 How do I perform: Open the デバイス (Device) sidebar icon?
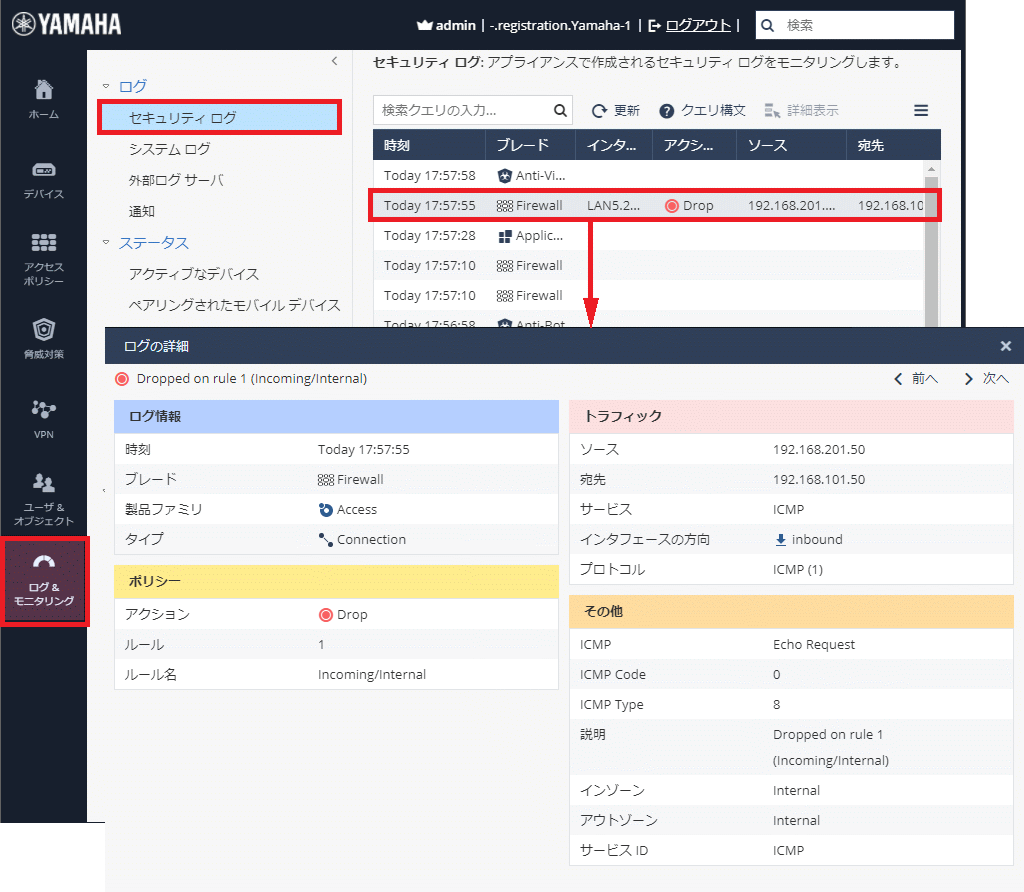click(x=43, y=179)
